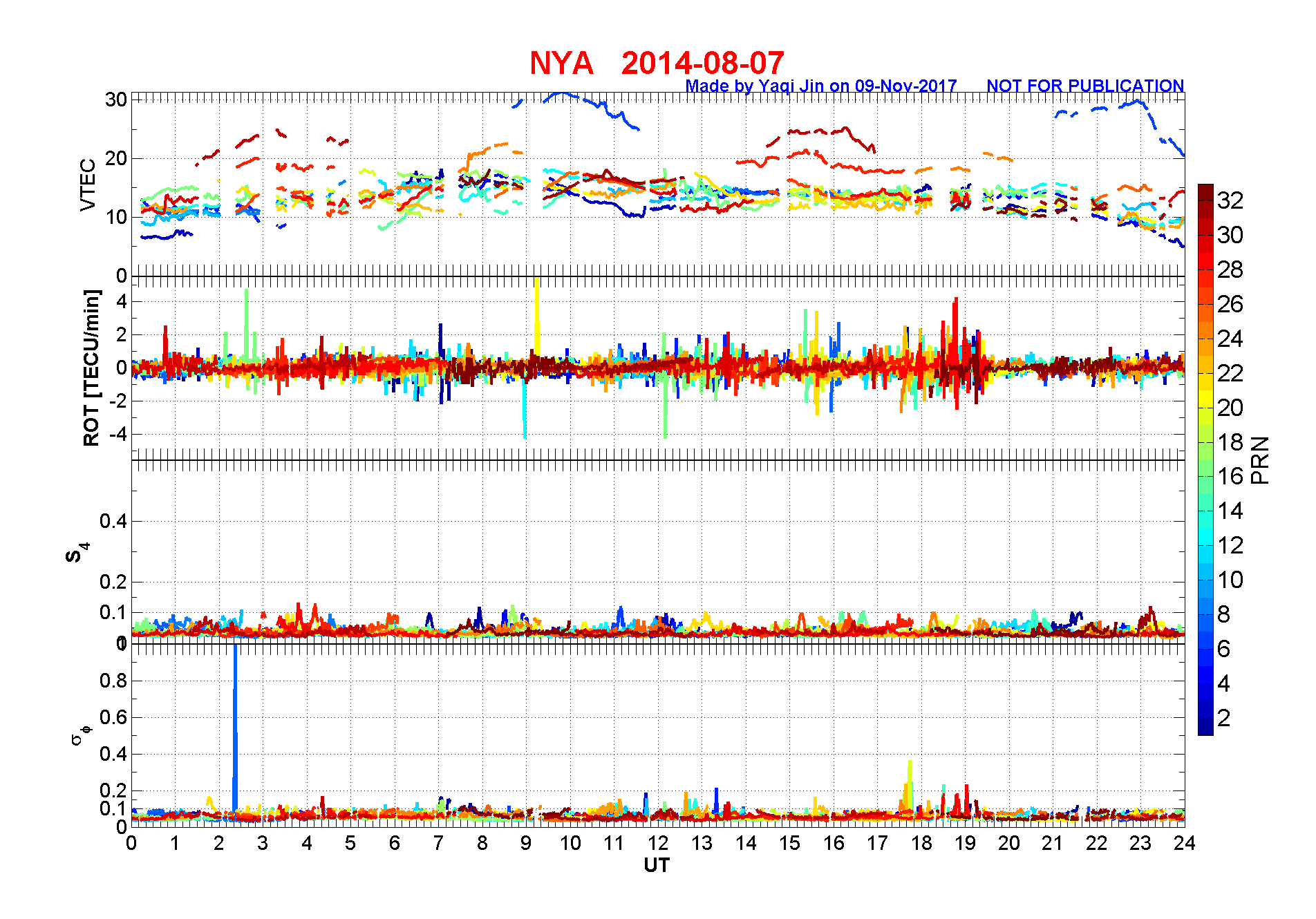This screenshot has height=919, width=1316.
Task: Click the plot title "NYA 2014-08-07"
Action: coord(657,64)
